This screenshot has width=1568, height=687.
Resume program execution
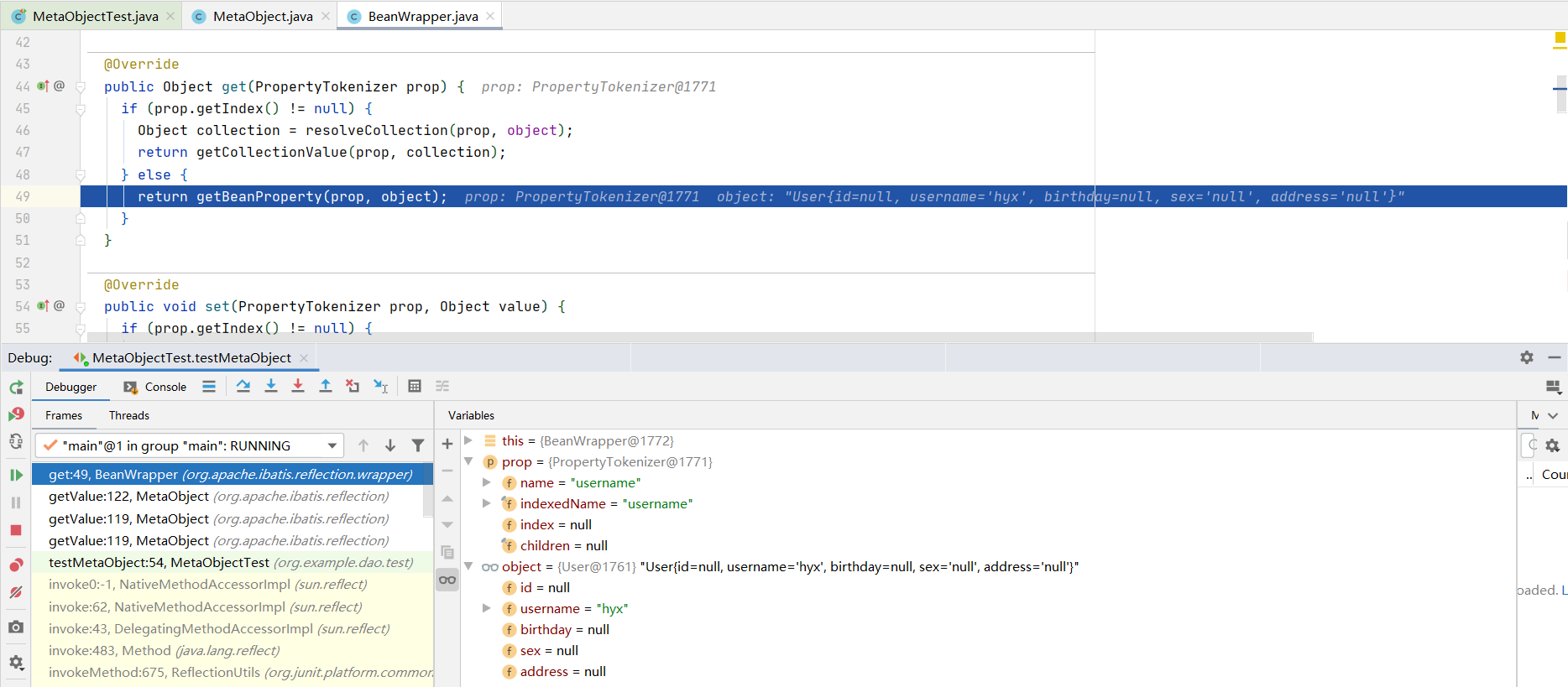click(x=16, y=475)
